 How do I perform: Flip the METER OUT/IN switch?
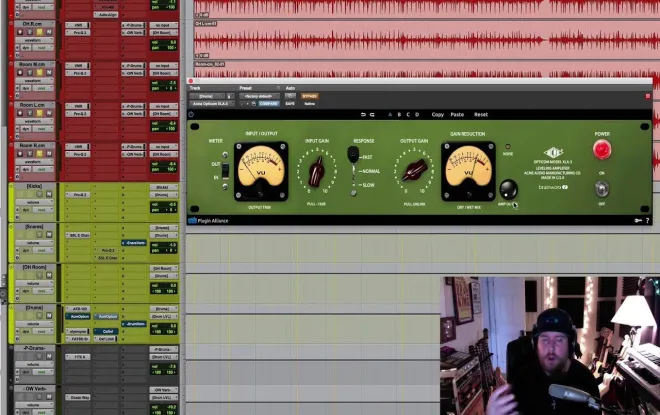coord(226,170)
